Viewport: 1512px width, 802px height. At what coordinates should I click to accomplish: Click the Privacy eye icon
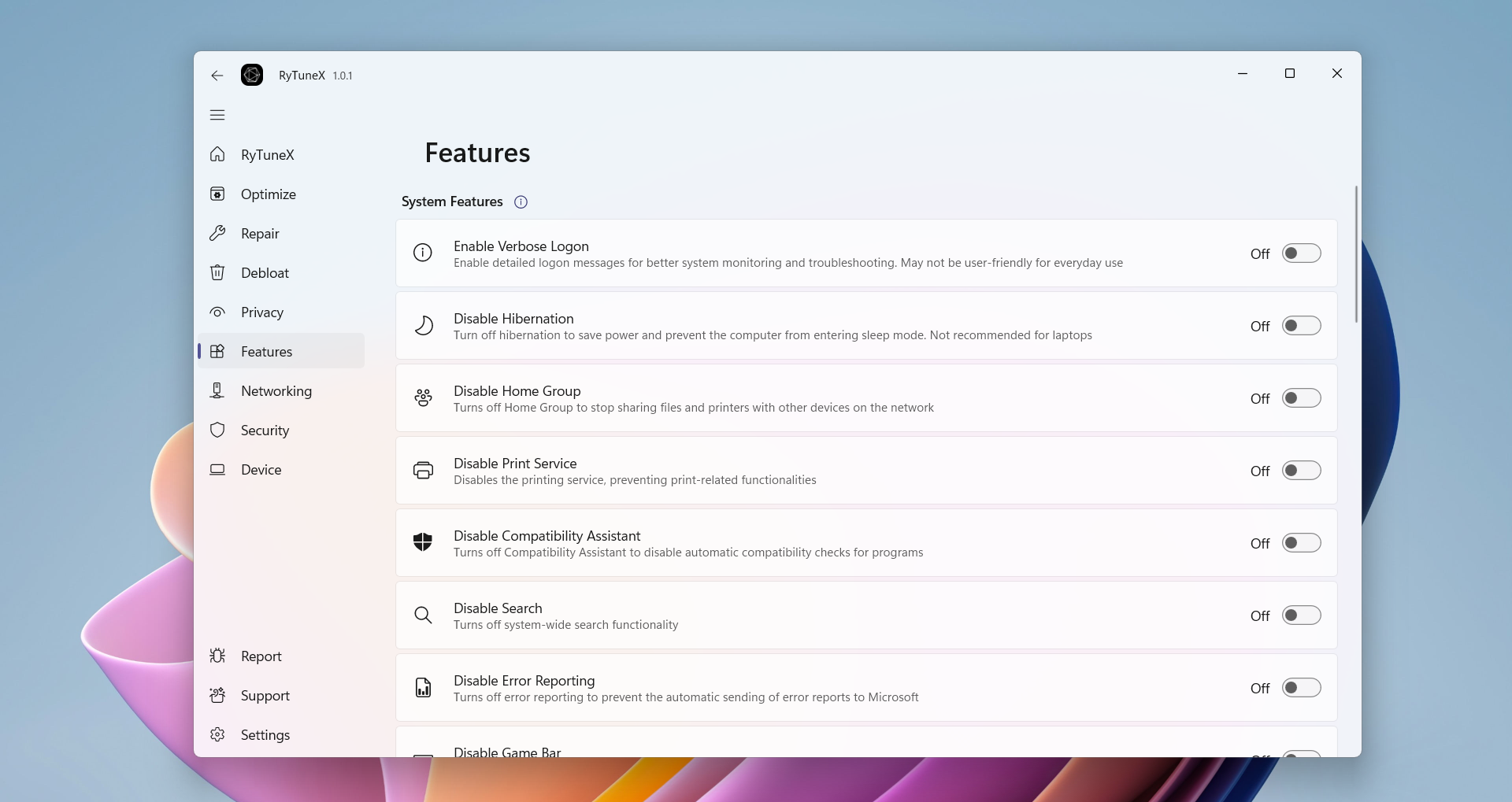pos(217,312)
